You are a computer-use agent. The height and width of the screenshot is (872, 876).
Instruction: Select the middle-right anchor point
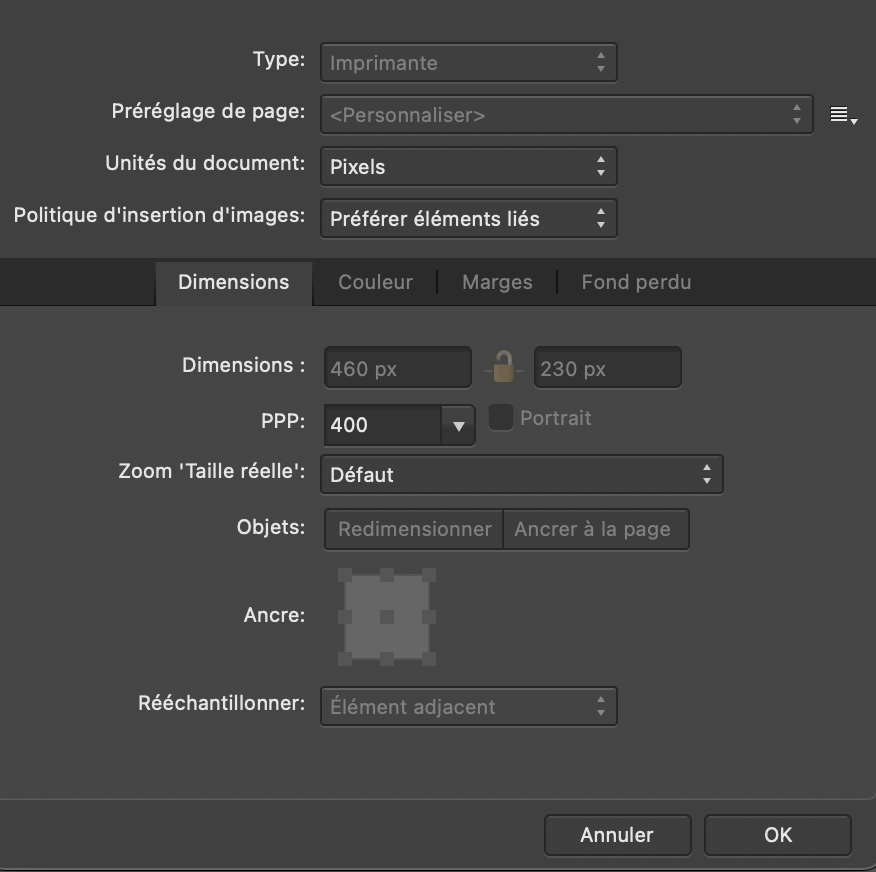tap(429, 617)
